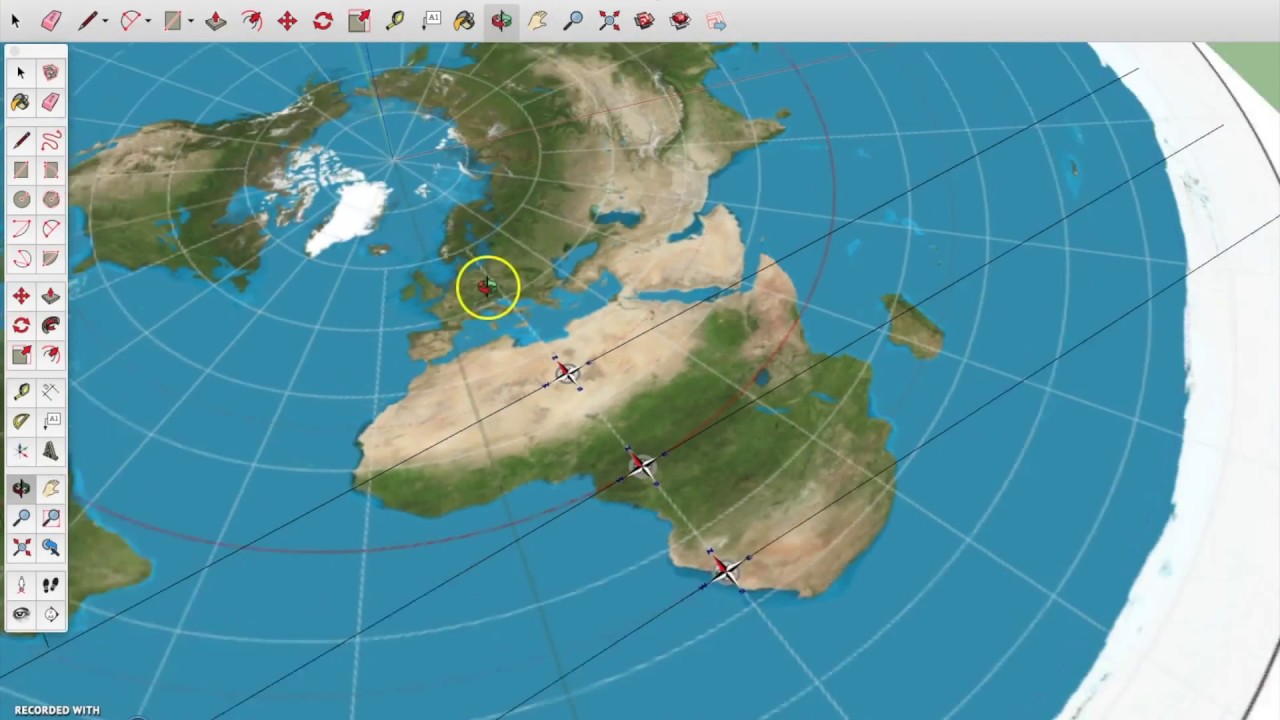This screenshot has height=720, width=1280.
Task: Select the Circle tool in the left palette
Action: pyautogui.click(x=21, y=199)
